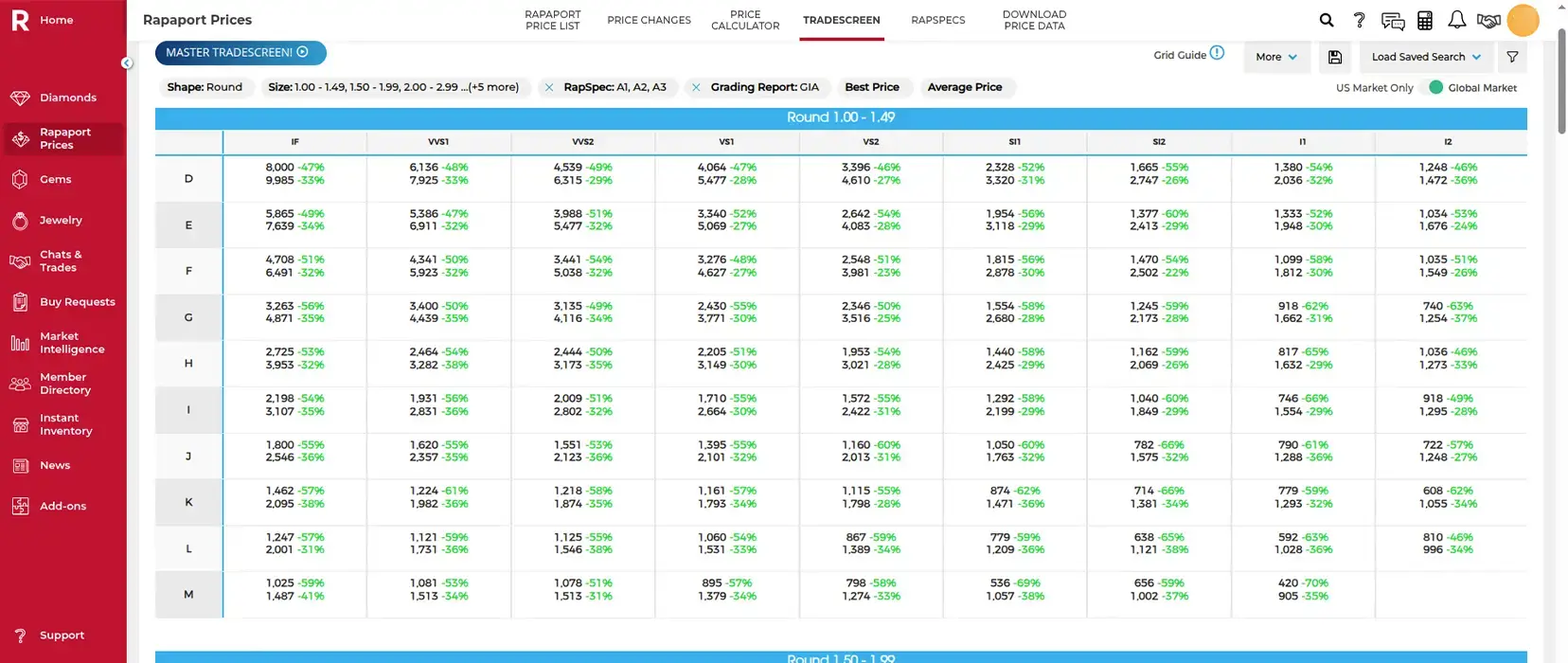This screenshot has height=663, width=1568.
Task: Click the Master Tradescreen! button
Action: point(241,53)
